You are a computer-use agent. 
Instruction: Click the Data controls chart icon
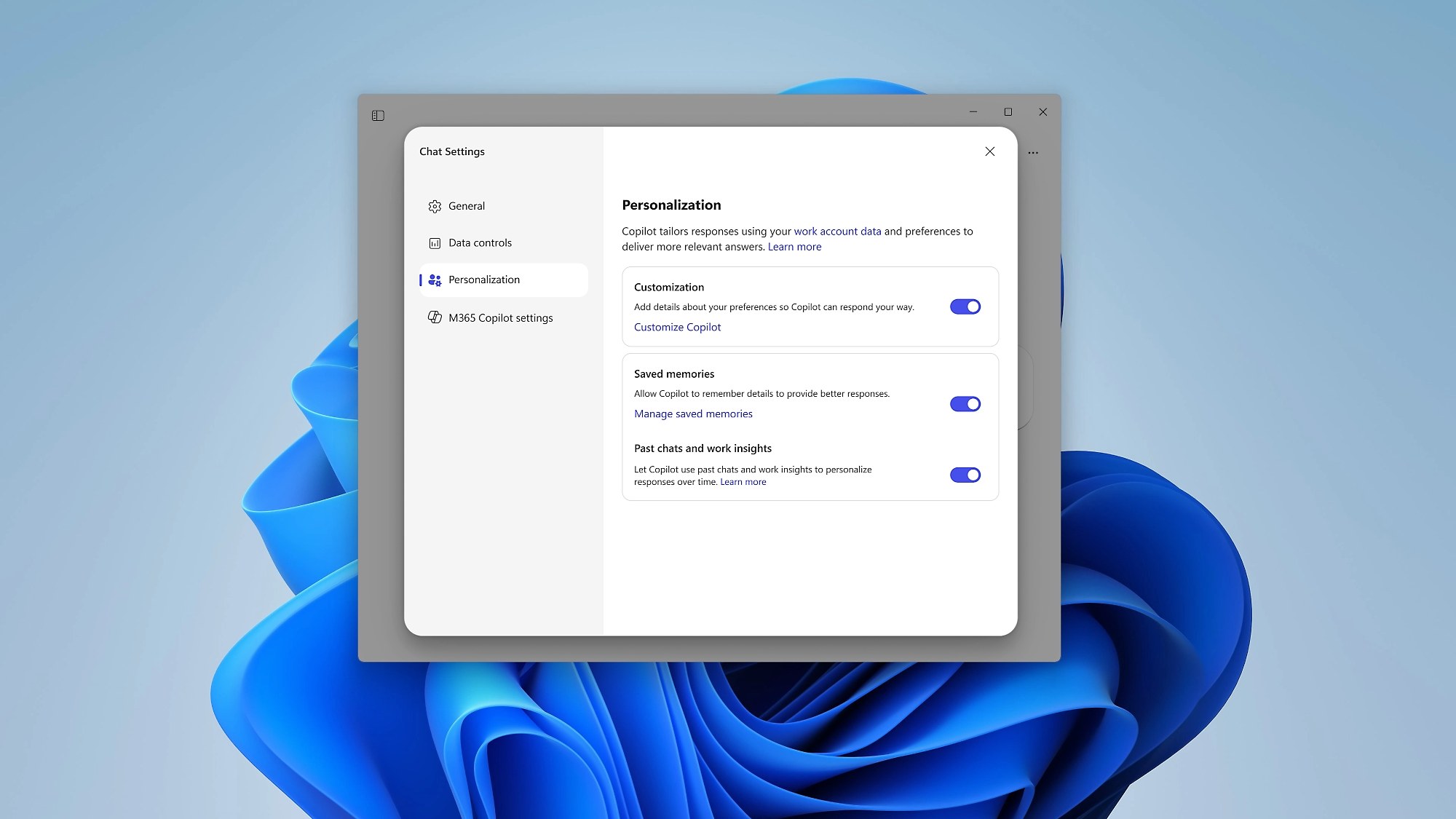[x=435, y=243]
